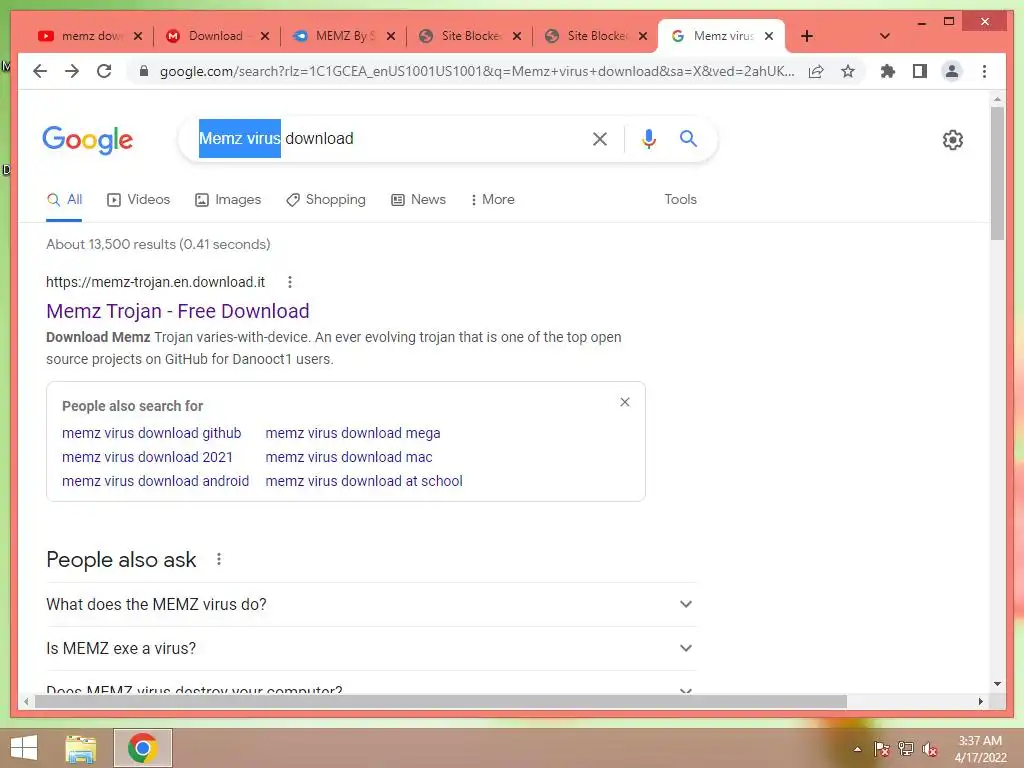Click the Chrome taskbar icon
Screen dimensions: 1024x768
point(143,748)
